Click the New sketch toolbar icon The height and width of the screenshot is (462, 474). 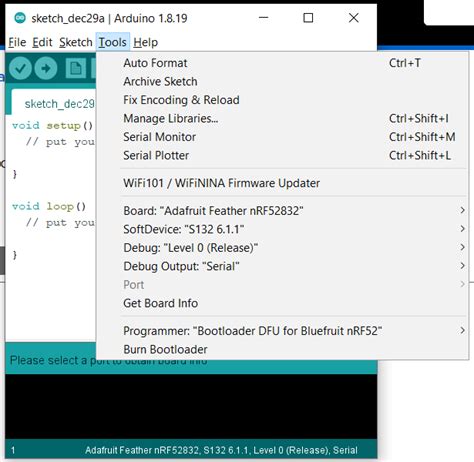[x=76, y=68]
